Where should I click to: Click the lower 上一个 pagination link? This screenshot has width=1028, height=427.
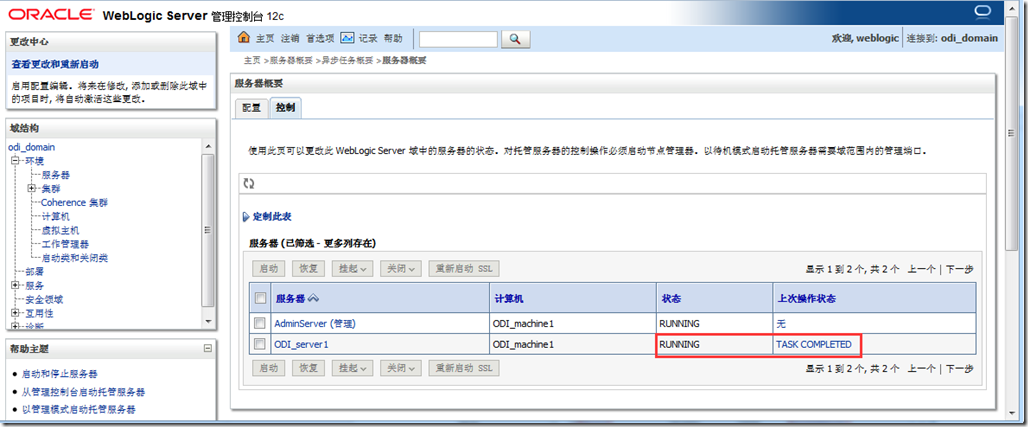(922, 369)
